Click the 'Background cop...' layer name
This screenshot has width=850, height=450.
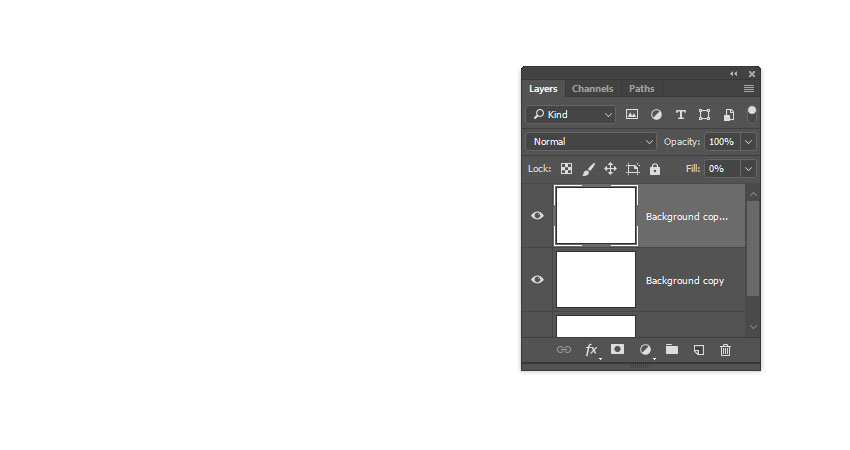(x=687, y=216)
